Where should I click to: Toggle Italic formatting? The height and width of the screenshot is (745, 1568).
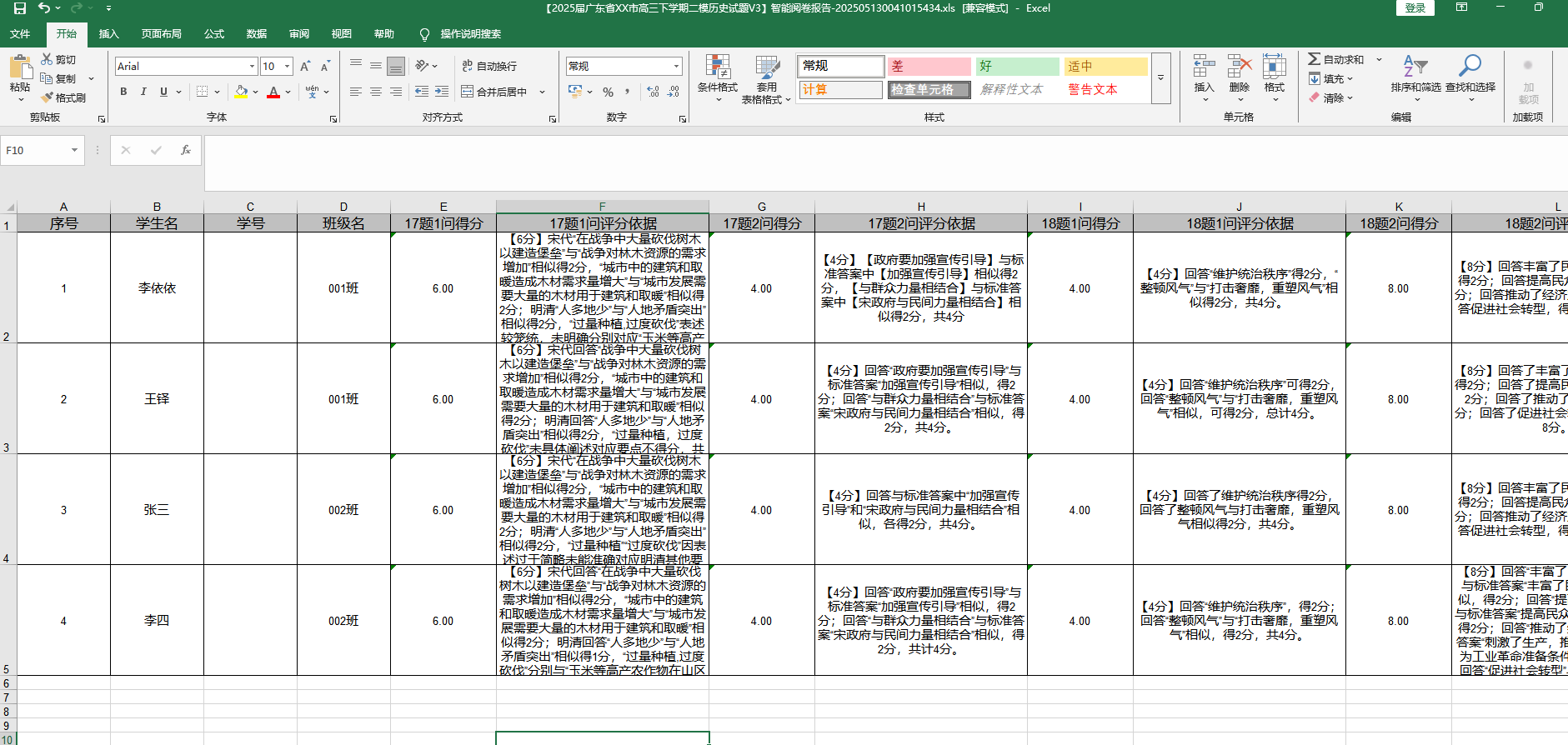(x=143, y=92)
